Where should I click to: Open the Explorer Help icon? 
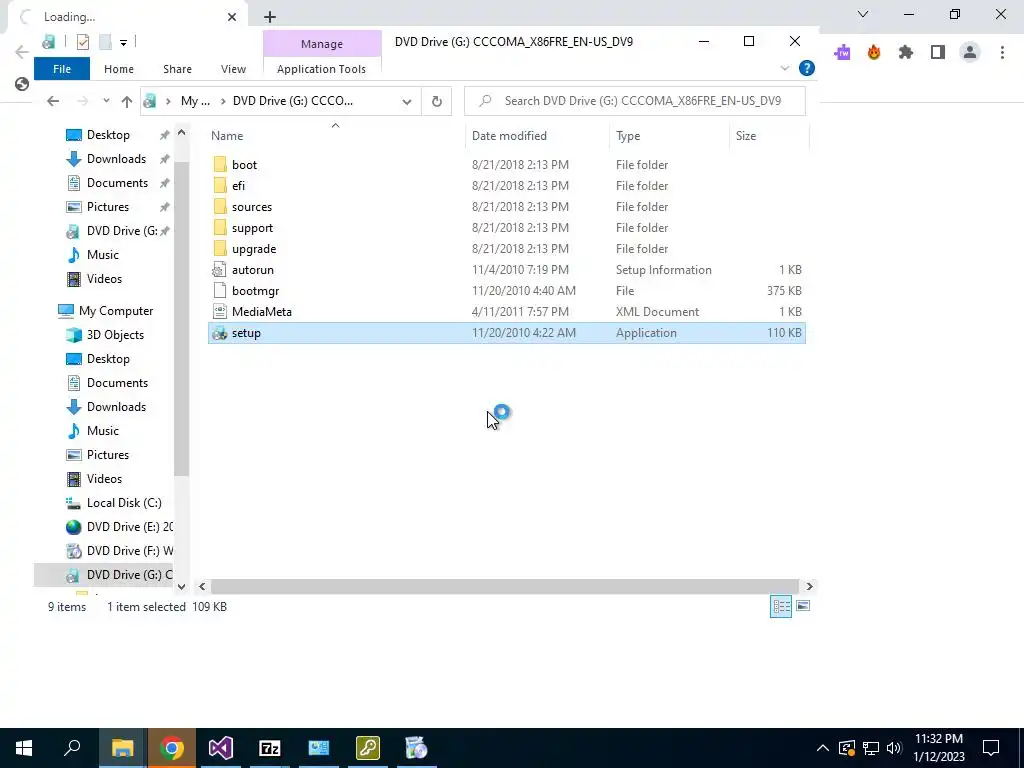click(x=807, y=68)
